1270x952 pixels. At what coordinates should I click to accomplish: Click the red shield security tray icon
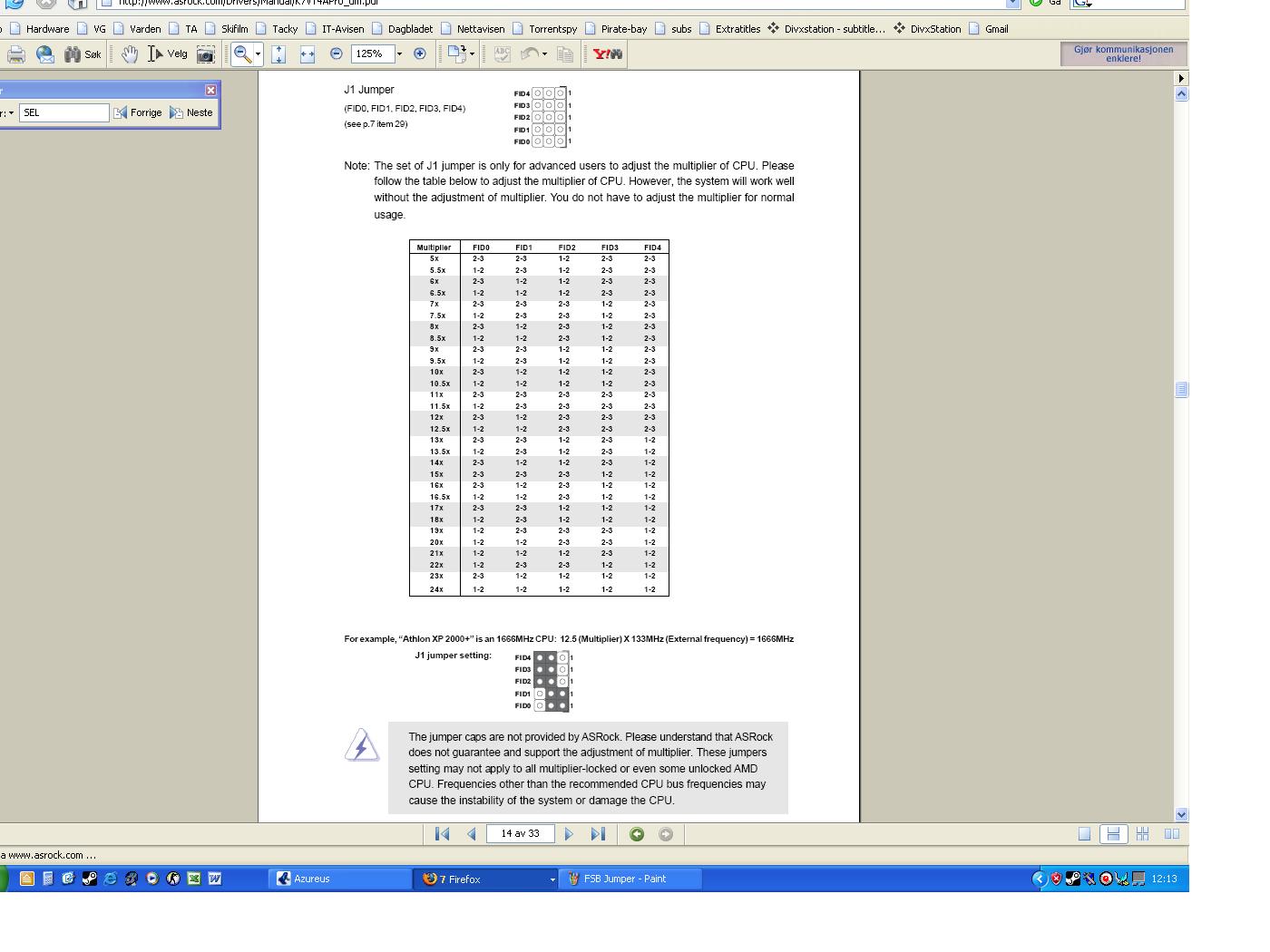pyautogui.click(x=1056, y=879)
